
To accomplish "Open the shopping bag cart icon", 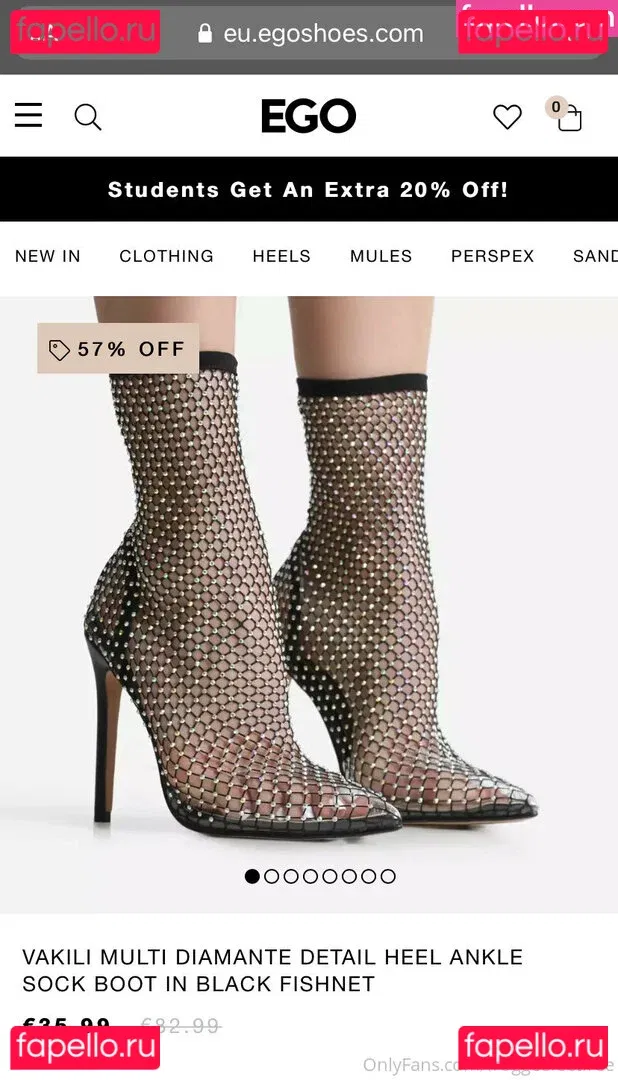I will (565, 114).
